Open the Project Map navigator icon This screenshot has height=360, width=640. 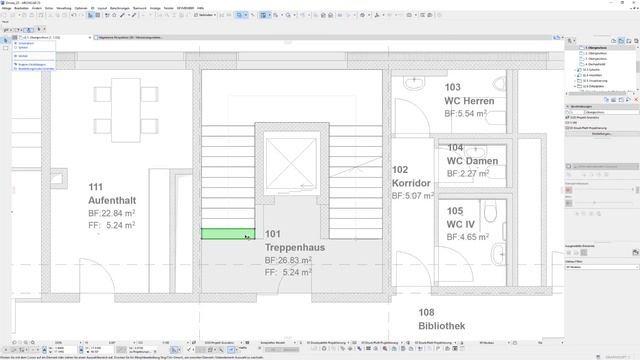[x=613, y=41]
